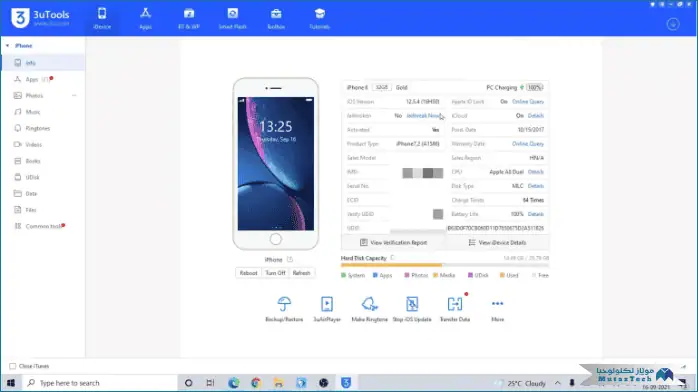Click the downloads arrow icon at top right

coord(673,24)
